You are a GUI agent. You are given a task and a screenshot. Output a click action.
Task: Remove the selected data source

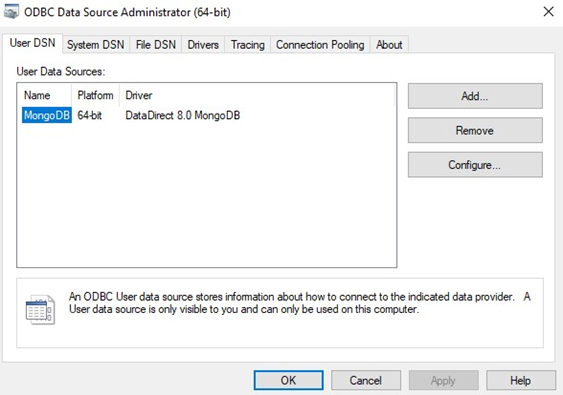(x=475, y=130)
